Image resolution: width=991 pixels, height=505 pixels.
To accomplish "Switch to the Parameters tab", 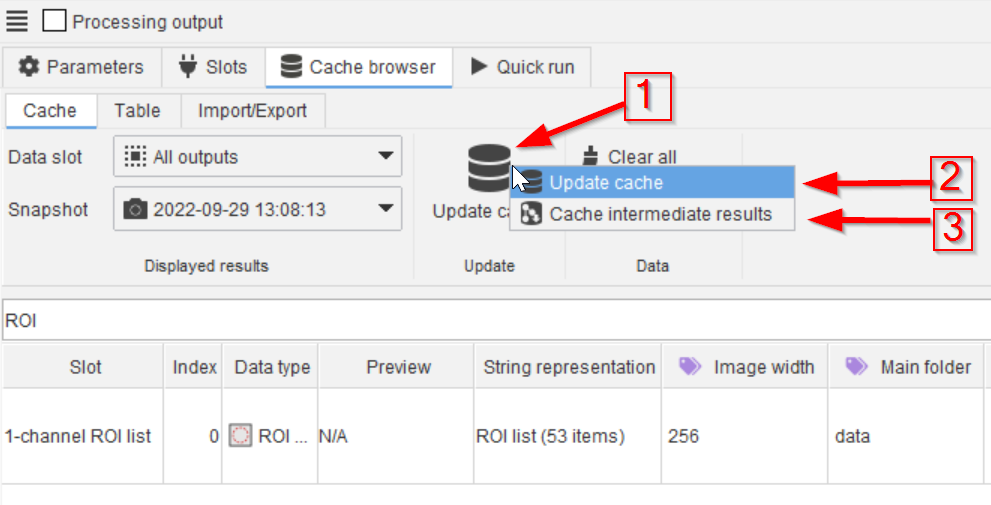I will point(82,67).
